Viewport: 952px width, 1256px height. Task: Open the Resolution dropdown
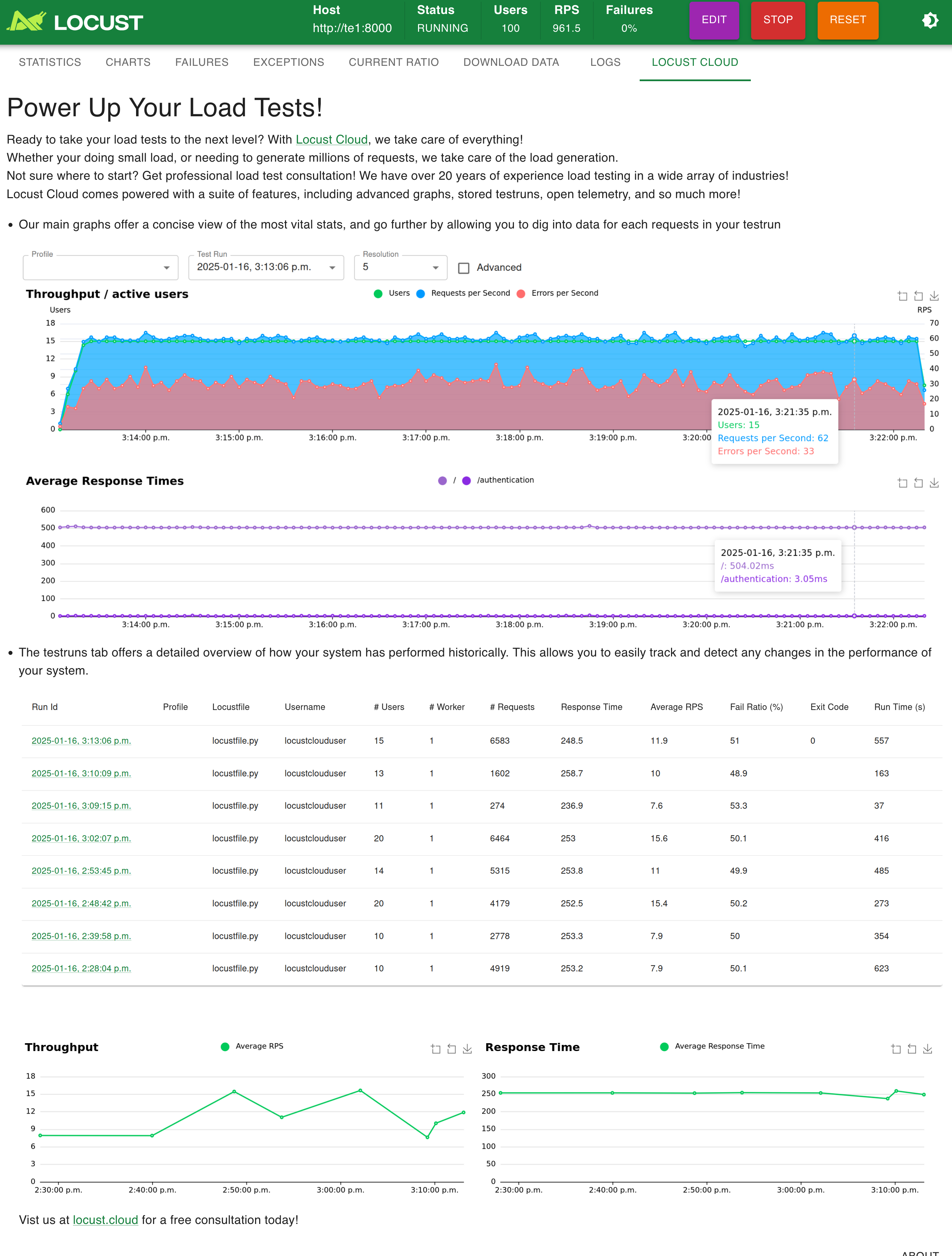click(400, 267)
